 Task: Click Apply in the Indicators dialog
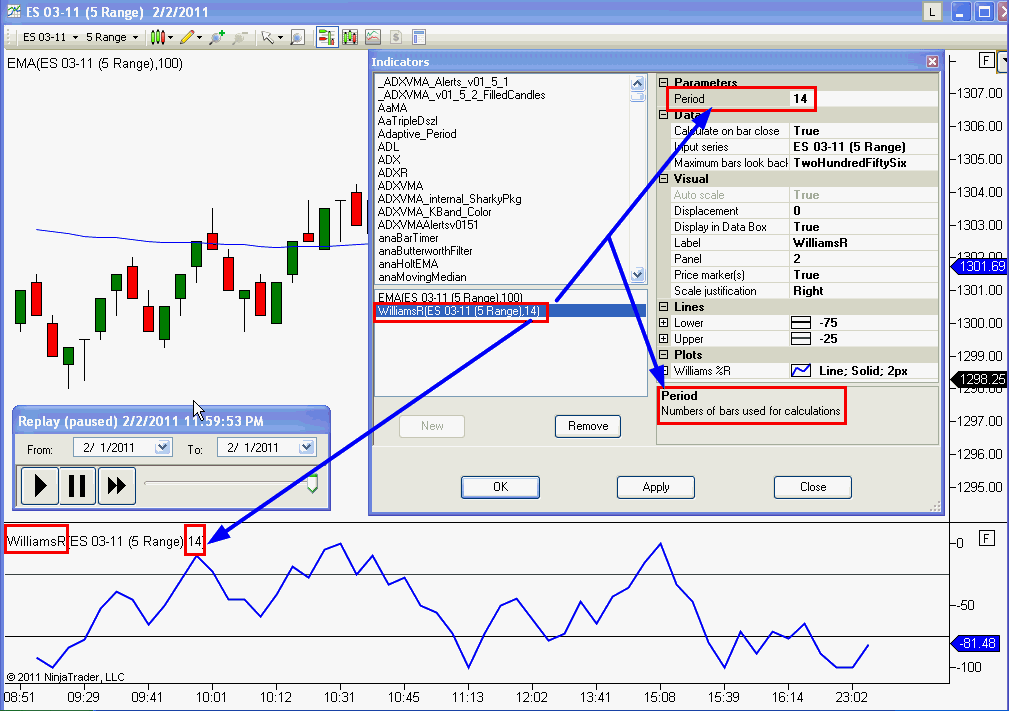point(656,487)
